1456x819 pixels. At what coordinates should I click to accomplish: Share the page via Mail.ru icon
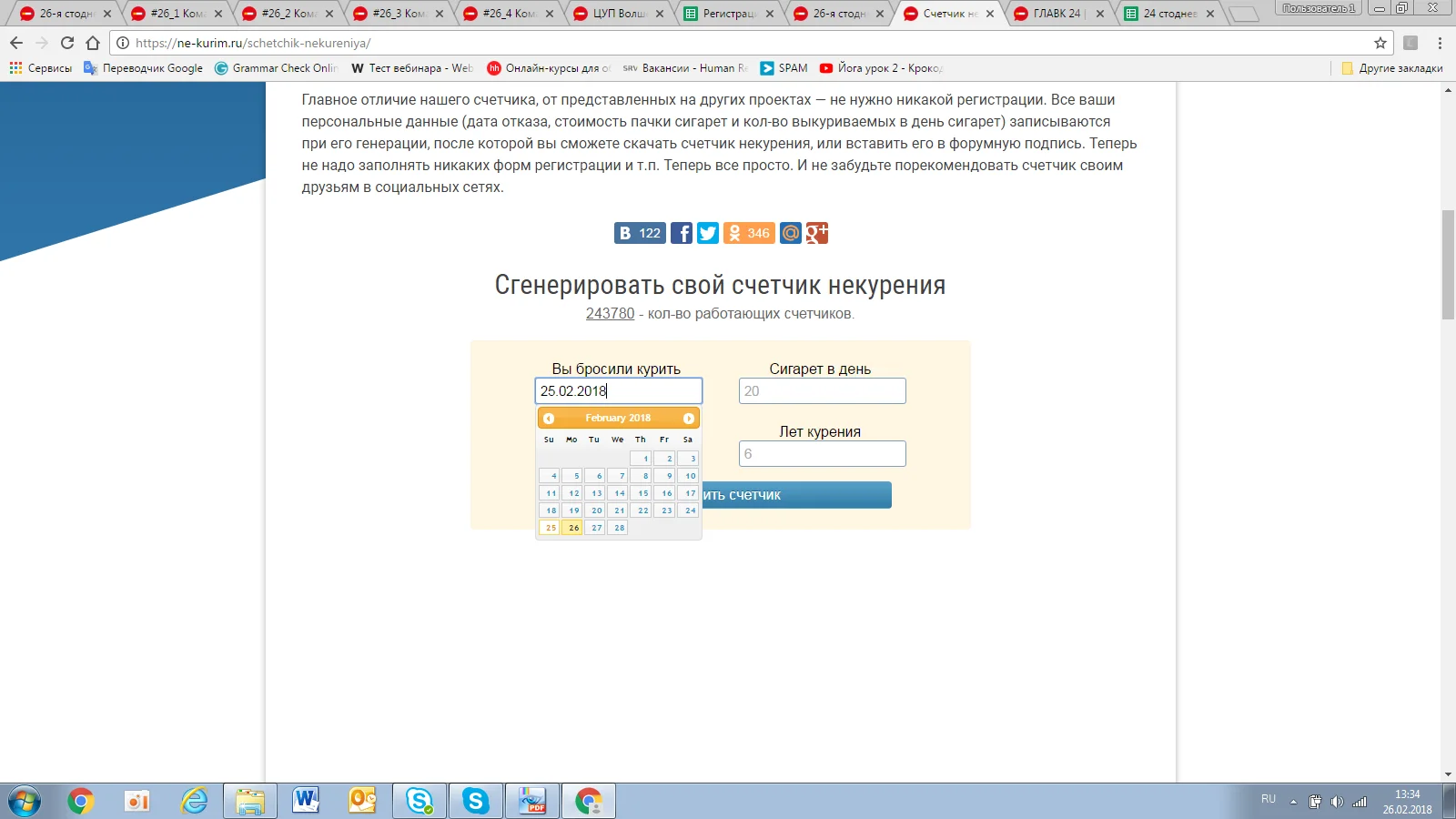(791, 233)
